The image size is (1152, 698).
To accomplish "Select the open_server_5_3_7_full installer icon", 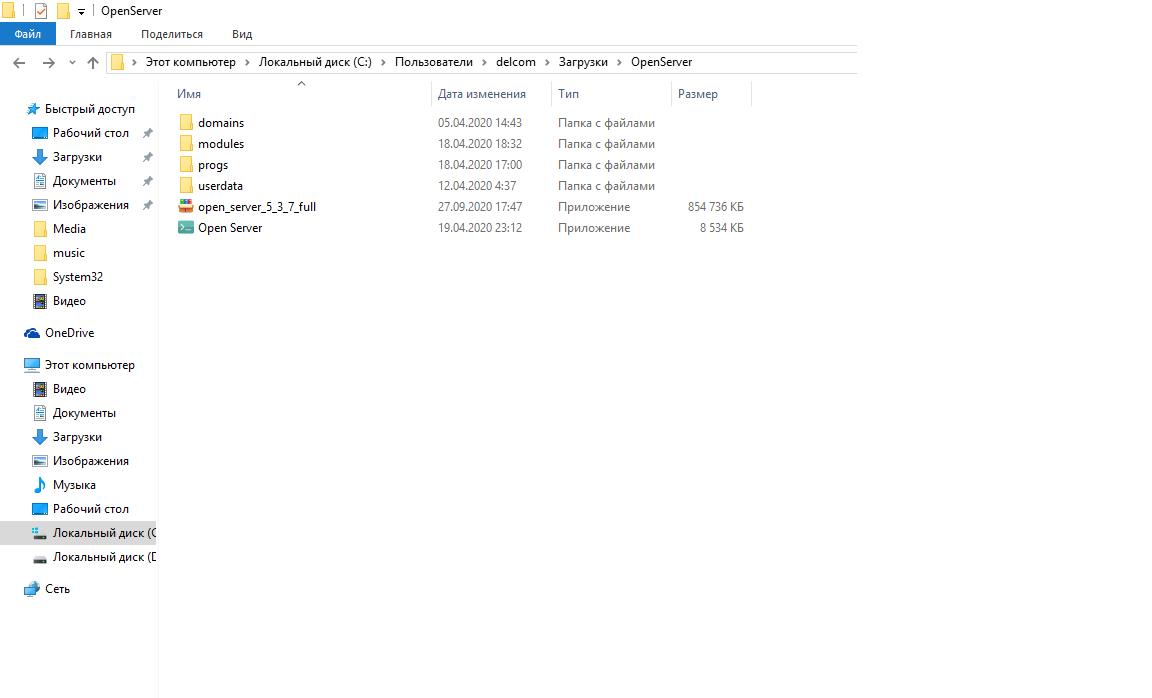I will 185,207.
